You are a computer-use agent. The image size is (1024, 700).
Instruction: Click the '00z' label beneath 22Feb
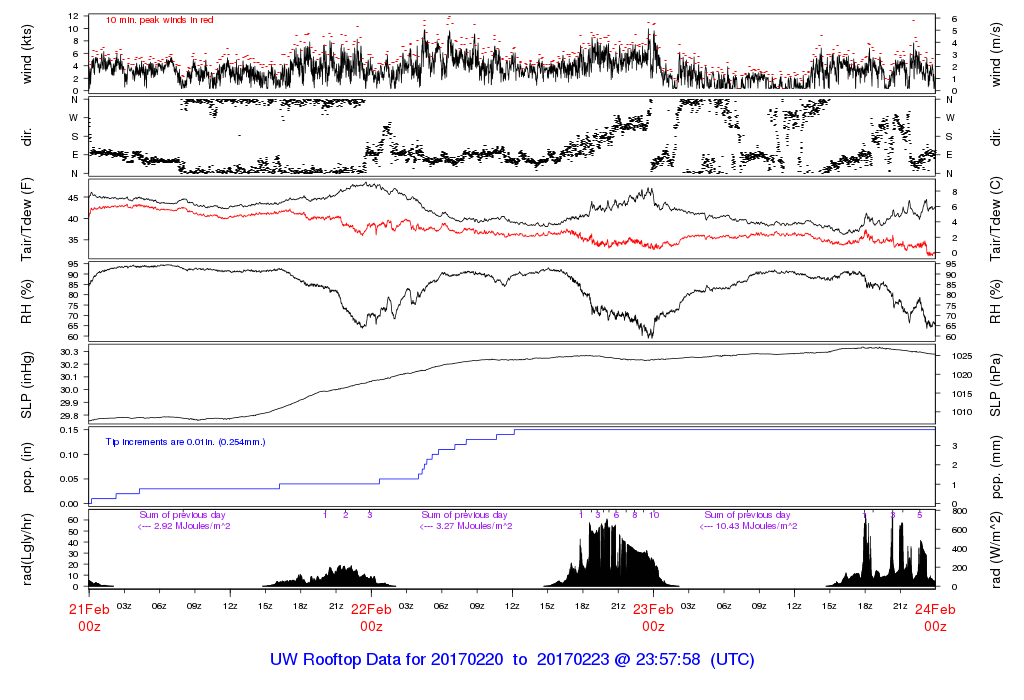coord(372,627)
